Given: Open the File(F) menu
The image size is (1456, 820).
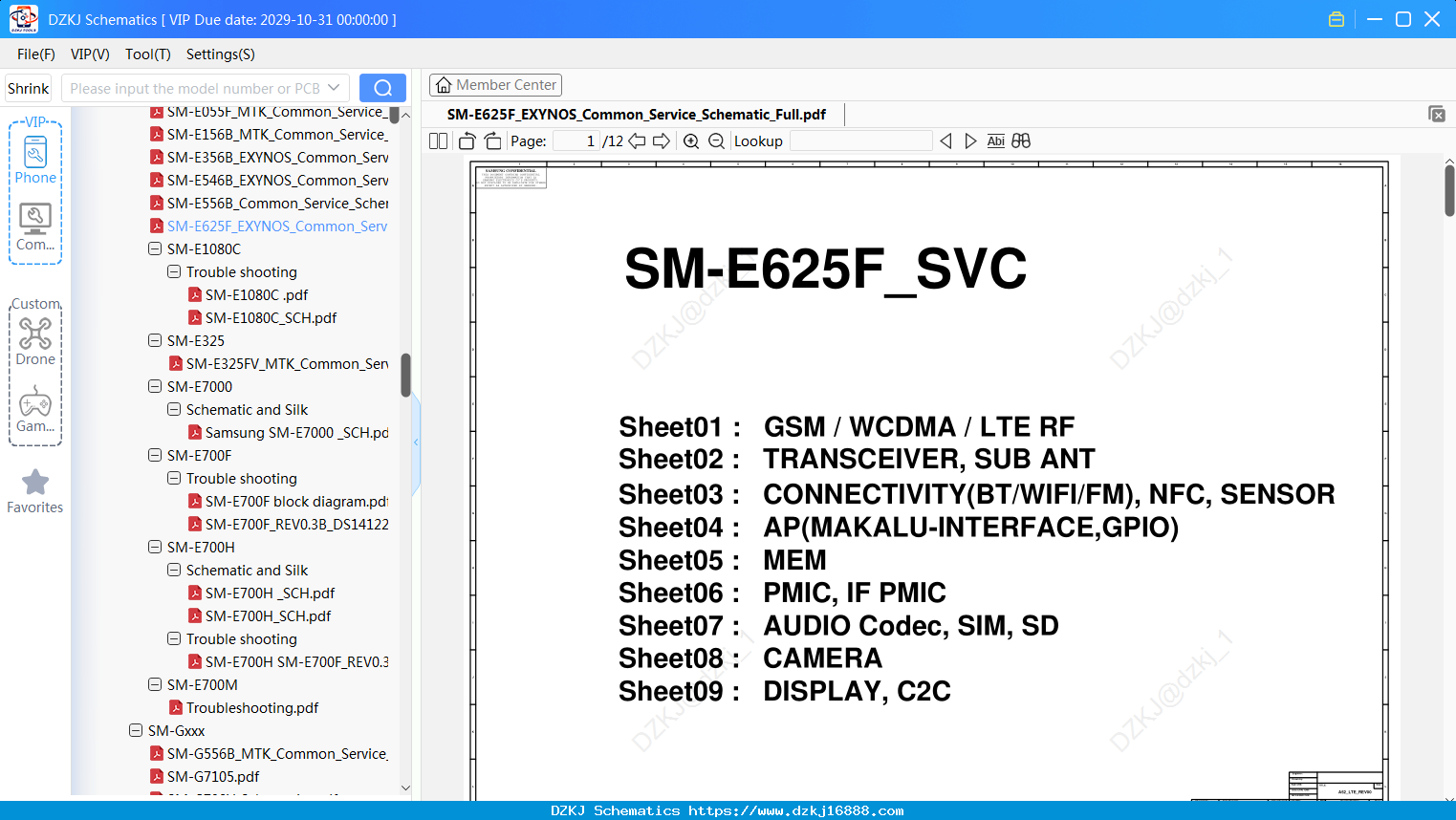Looking at the screenshot, I should pyautogui.click(x=36, y=54).
